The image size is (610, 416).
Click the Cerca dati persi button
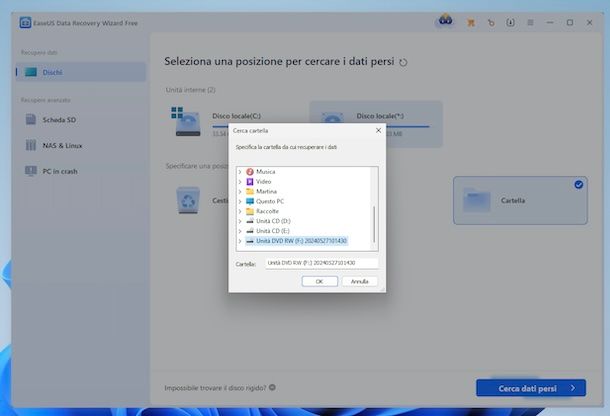click(x=531, y=388)
